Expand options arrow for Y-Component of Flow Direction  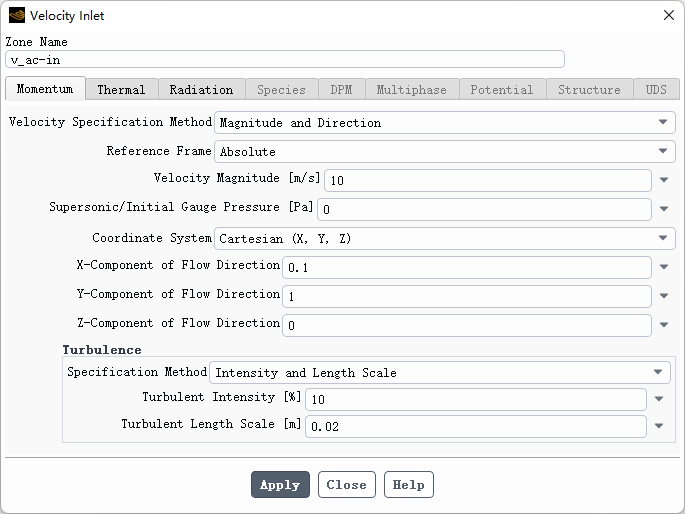pos(664,297)
